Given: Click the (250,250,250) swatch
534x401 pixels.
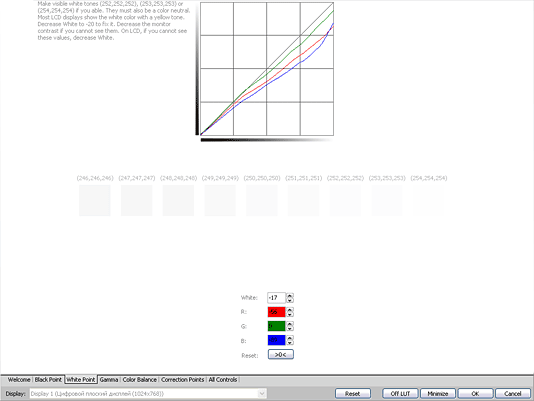Looking at the screenshot, I should pyautogui.click(x=262, y=200).
